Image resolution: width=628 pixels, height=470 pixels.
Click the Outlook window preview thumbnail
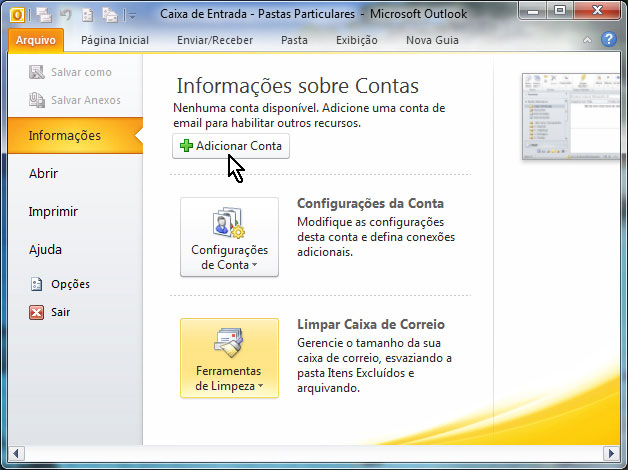(571, 116)
